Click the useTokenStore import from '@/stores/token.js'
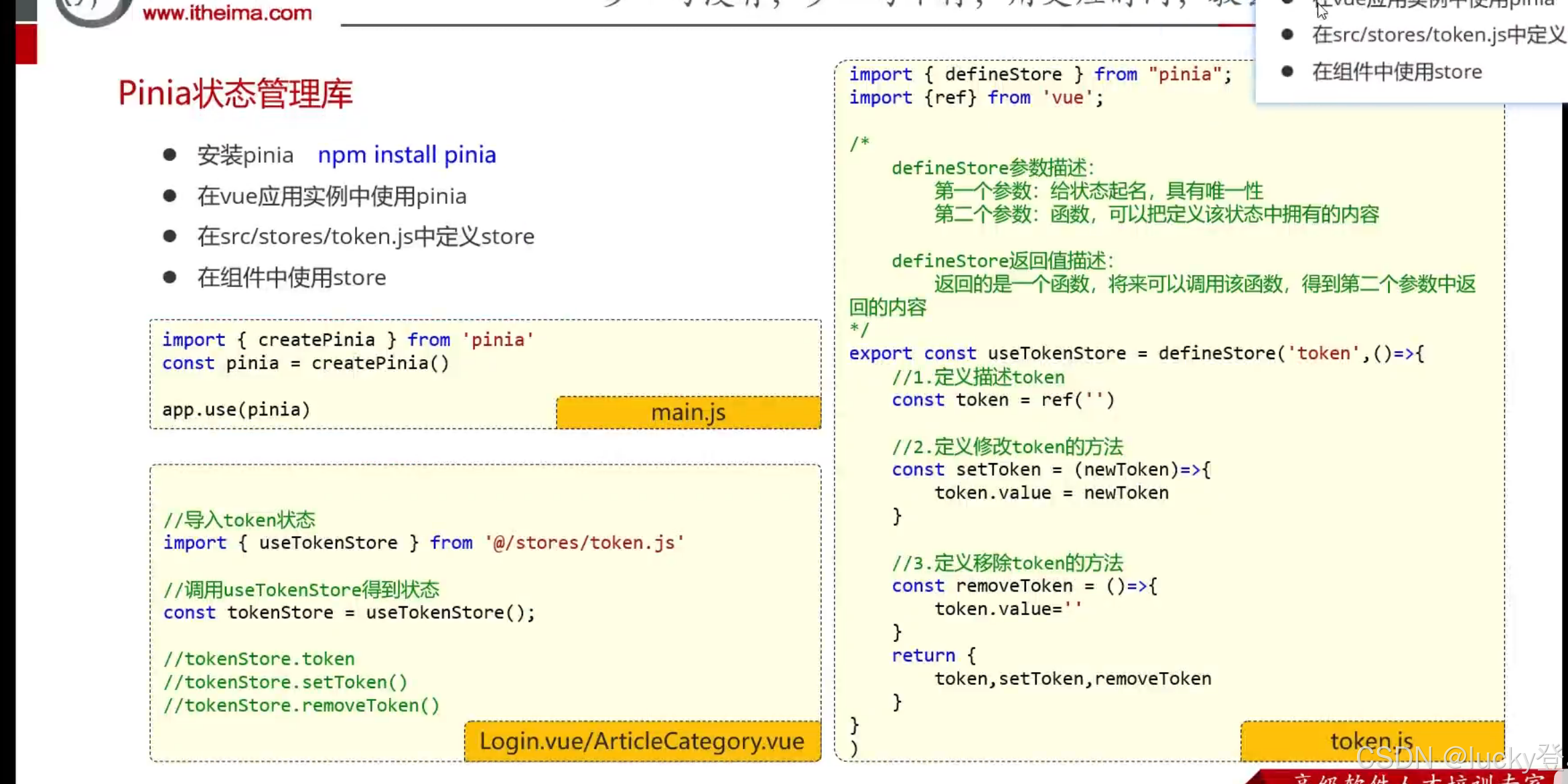 [x=423, y=543]
